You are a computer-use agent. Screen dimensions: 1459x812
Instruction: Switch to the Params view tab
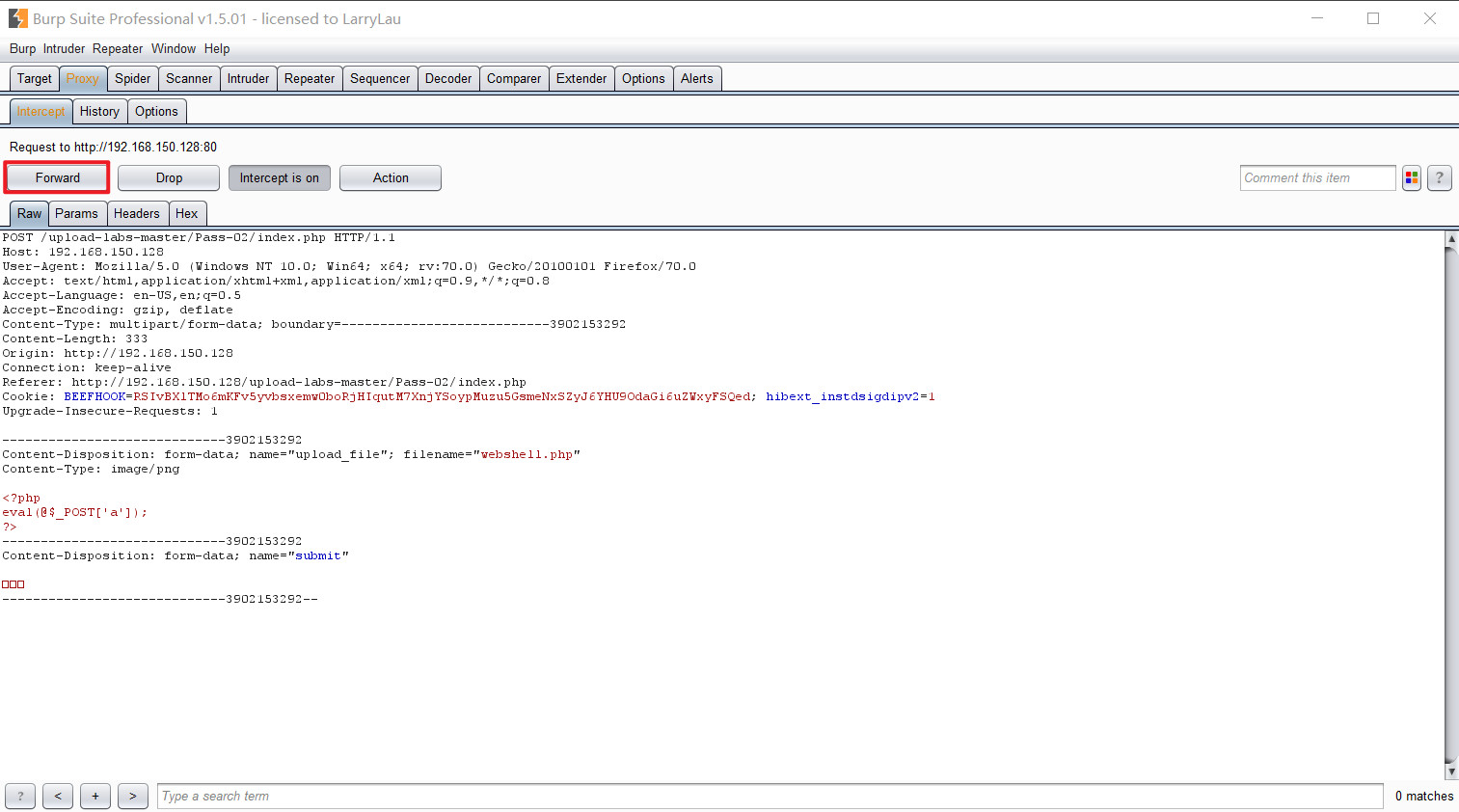(77, 214)
